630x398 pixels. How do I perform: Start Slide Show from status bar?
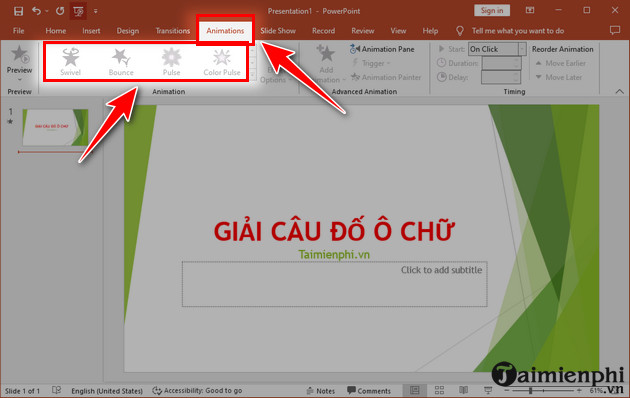coord(488,390)
